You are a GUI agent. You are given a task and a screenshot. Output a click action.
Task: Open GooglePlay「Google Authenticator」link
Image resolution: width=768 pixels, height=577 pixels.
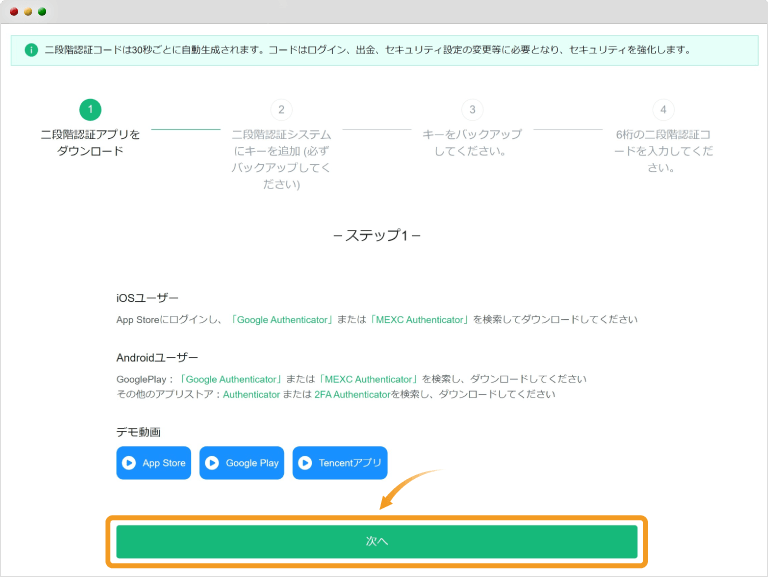(231, 380)
